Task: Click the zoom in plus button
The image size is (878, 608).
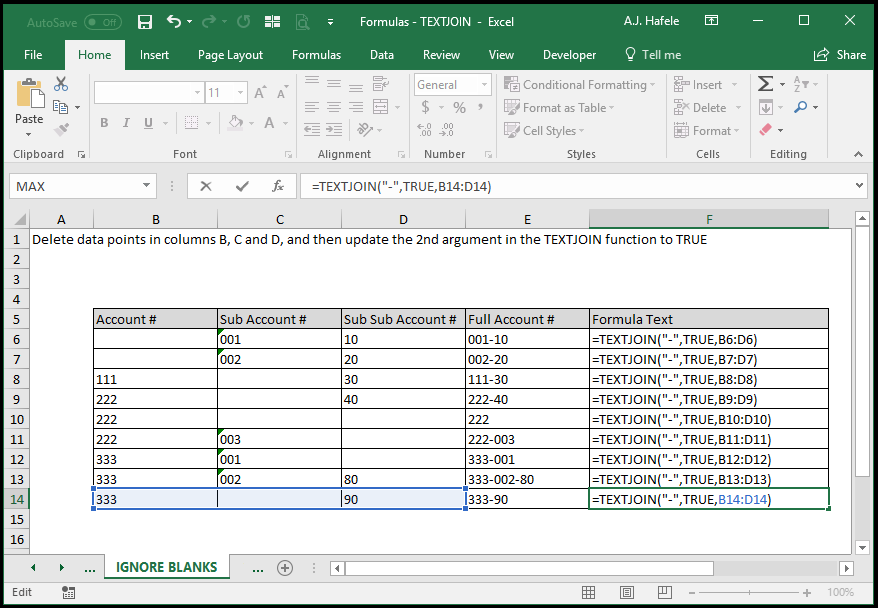Action: (807, 592)
